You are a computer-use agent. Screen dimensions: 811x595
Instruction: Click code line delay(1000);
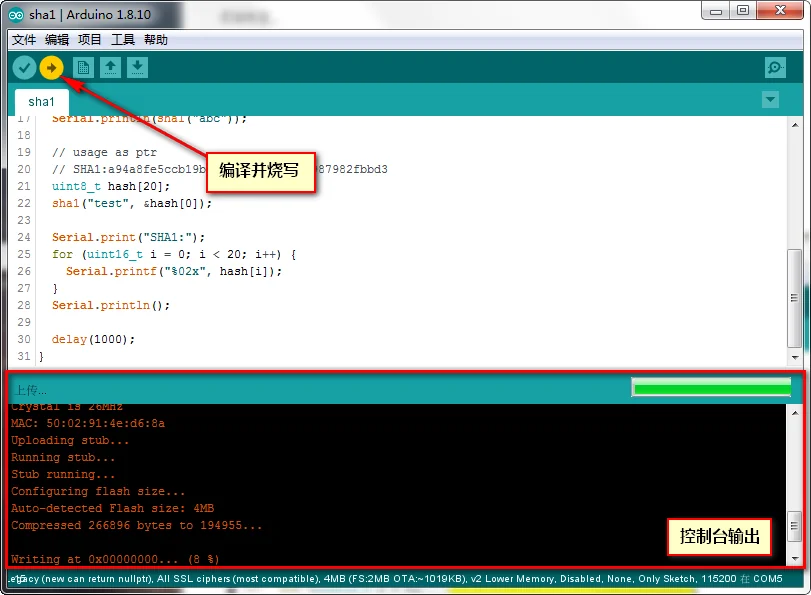click(x=93, y=339)
